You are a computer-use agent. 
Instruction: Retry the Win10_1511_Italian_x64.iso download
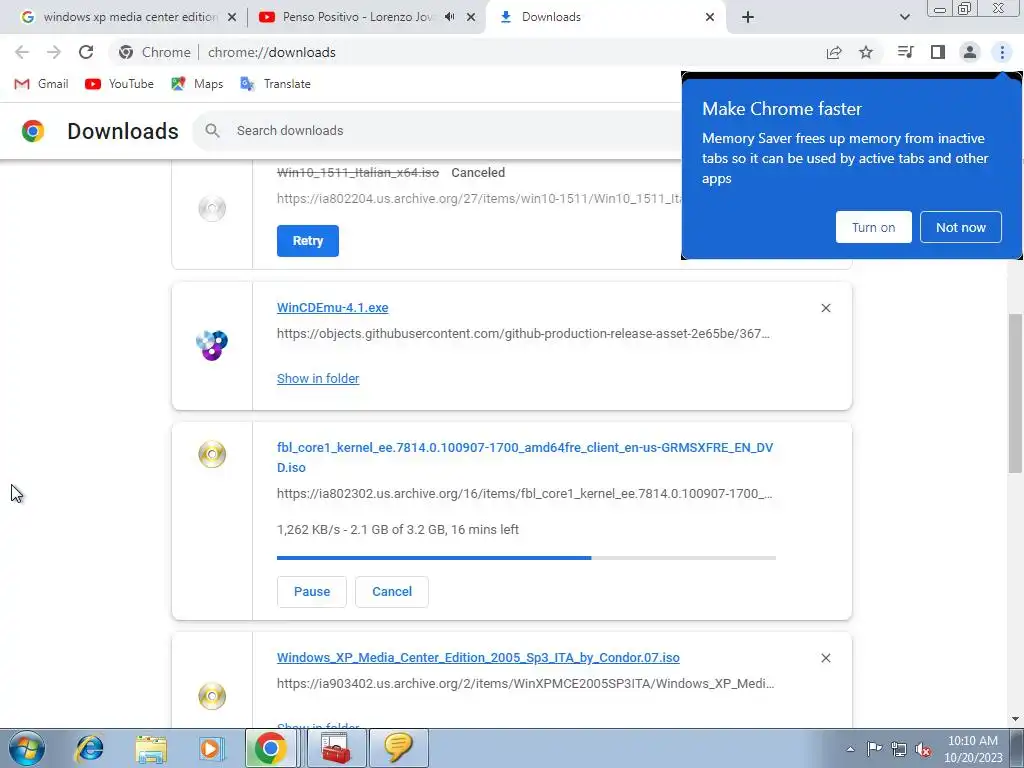(308, 241)
